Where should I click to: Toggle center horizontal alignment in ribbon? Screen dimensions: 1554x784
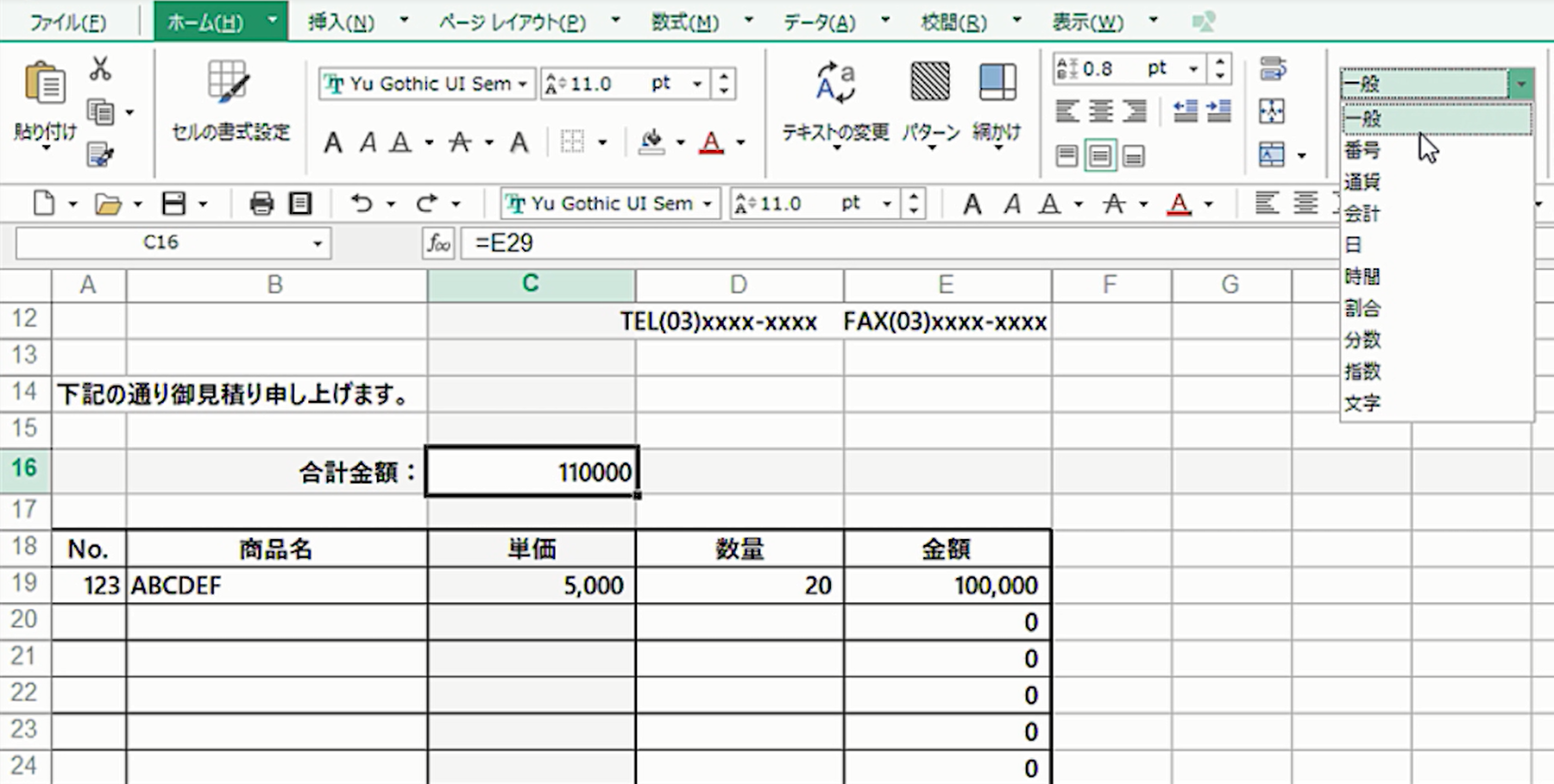1100,111
